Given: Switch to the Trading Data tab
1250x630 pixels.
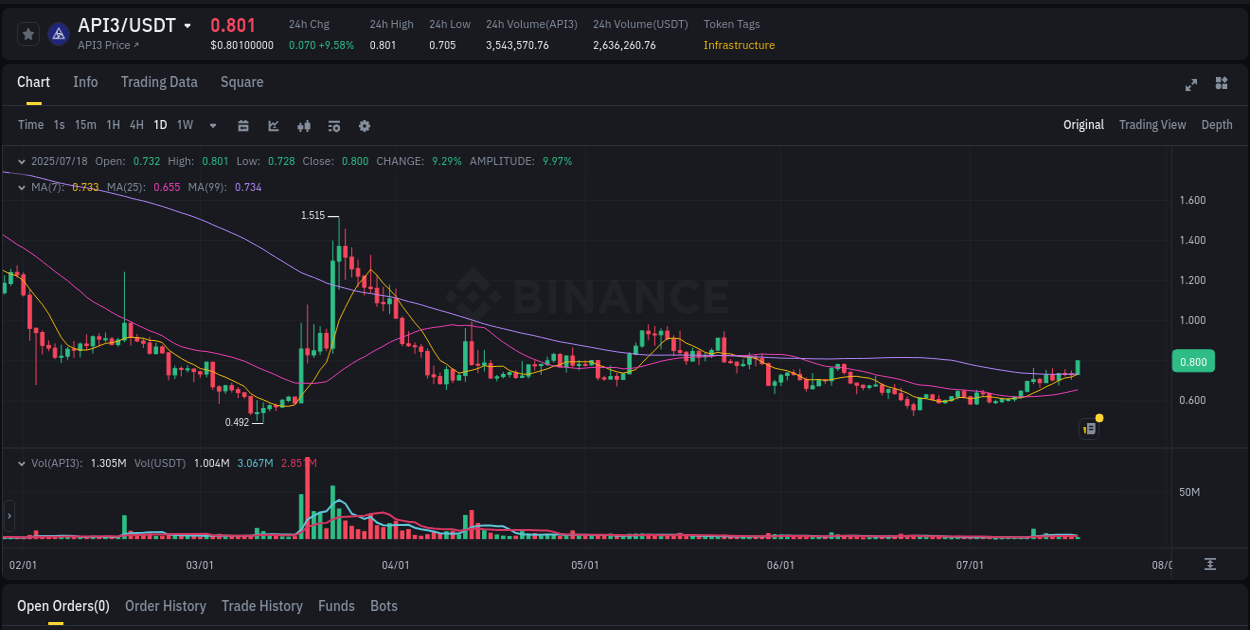Looking at the screenshot, I should pyautogui.click(x=159, y=82).
